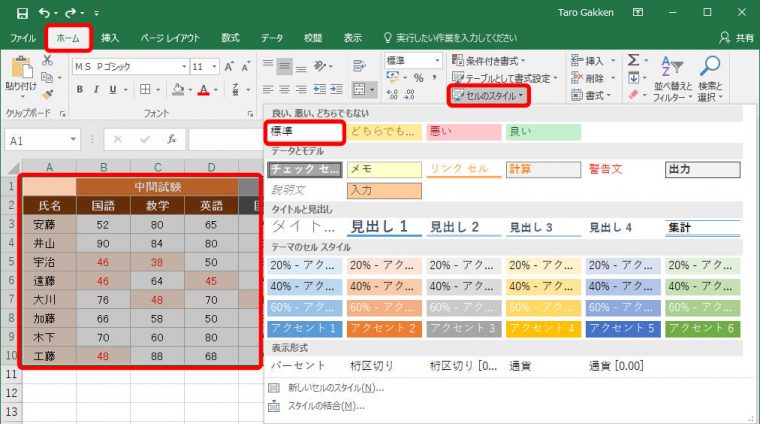Click the insert function fx button
The image size is (760, 424).
pos(172,140)
